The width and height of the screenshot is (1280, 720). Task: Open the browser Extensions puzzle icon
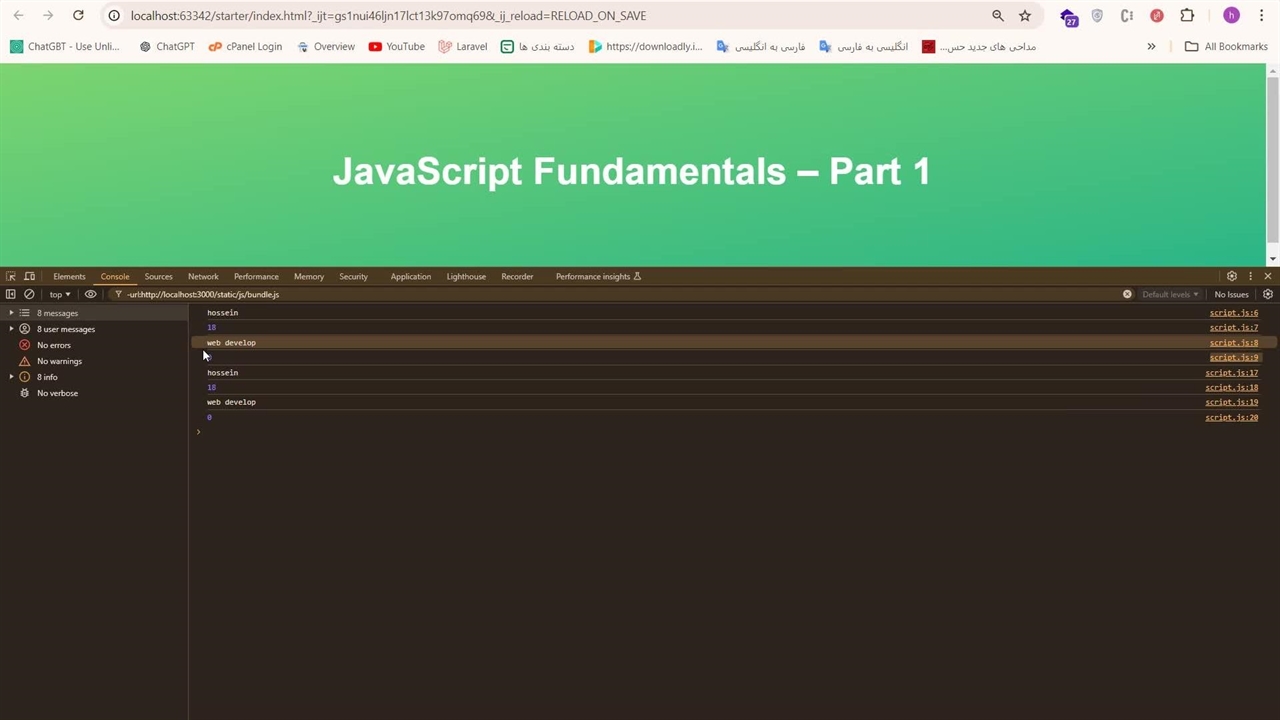tap(1187, 16)
